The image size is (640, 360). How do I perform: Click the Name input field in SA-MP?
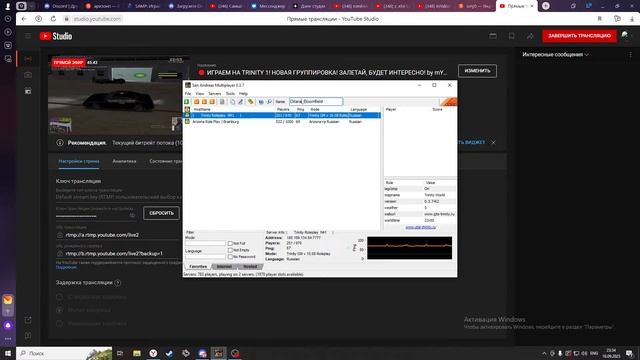click(x=316, y=101)
